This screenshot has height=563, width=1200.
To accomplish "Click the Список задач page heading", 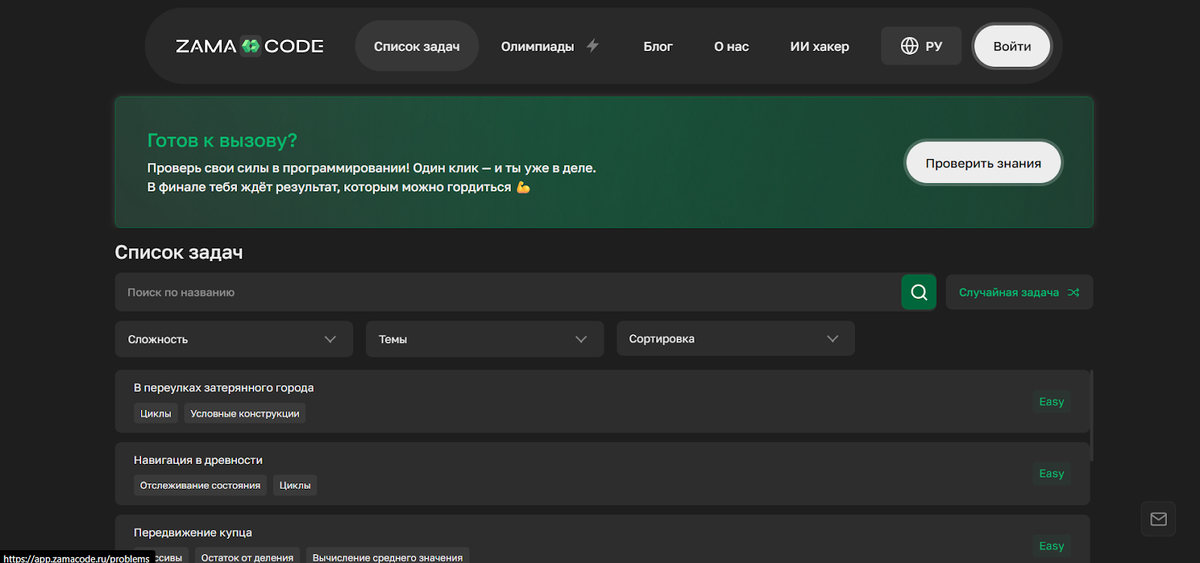I will click(x=179, y=252).
